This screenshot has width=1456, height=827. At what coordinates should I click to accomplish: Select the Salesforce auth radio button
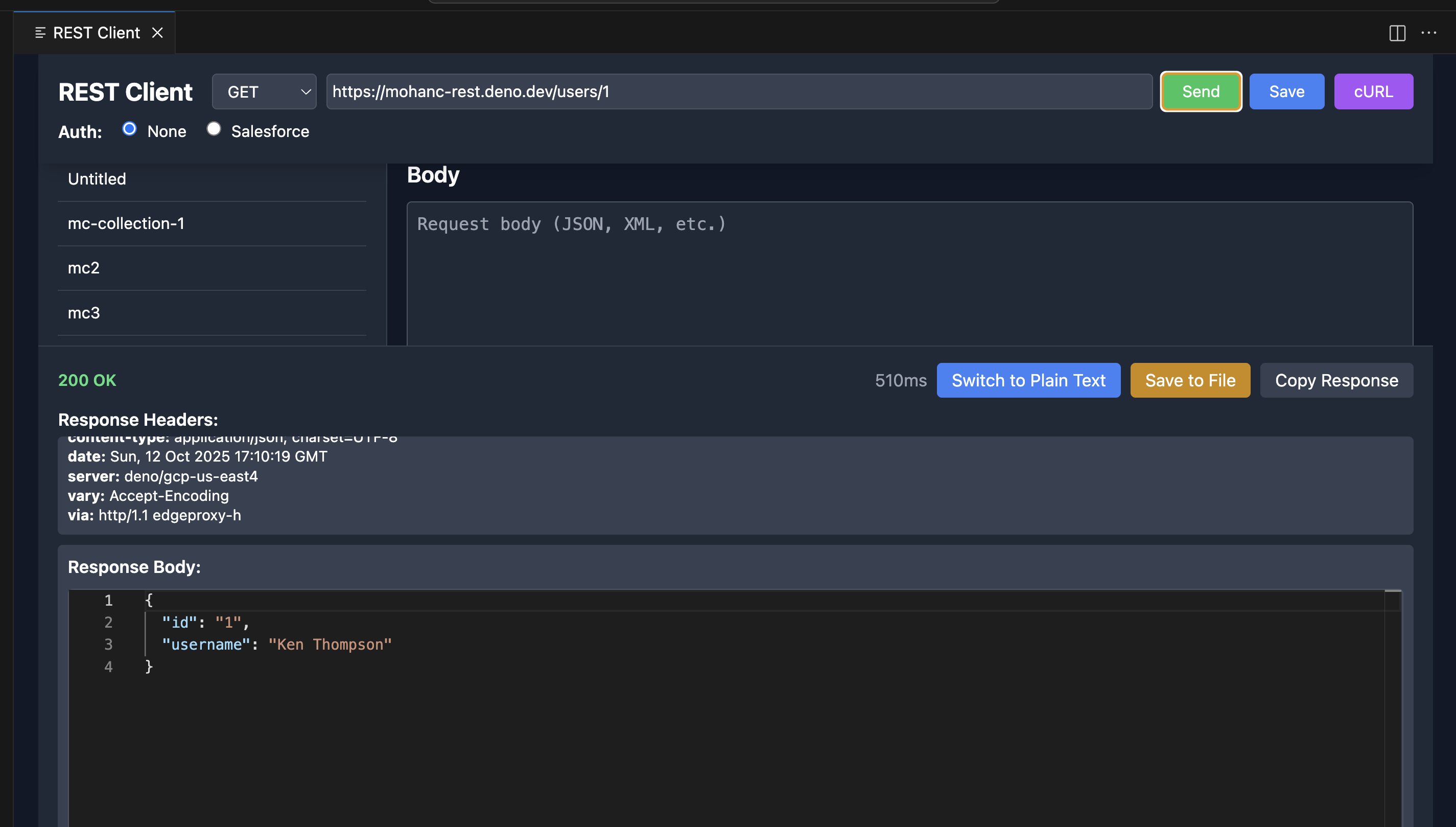pyautogui.click(x=214, y=129)
